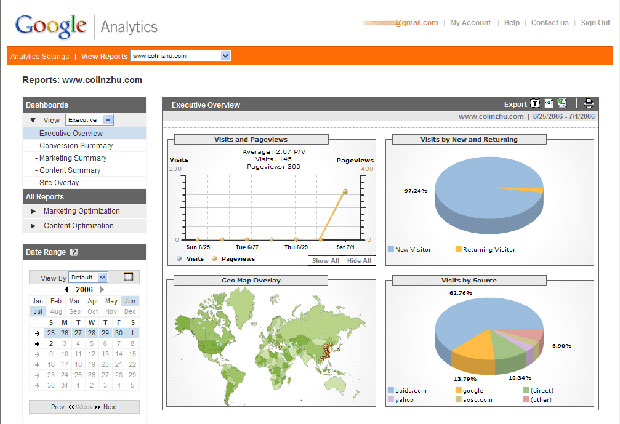620x424 pixels.
Task: Click Show All under visits chart
Action: [x=325, y=261]
